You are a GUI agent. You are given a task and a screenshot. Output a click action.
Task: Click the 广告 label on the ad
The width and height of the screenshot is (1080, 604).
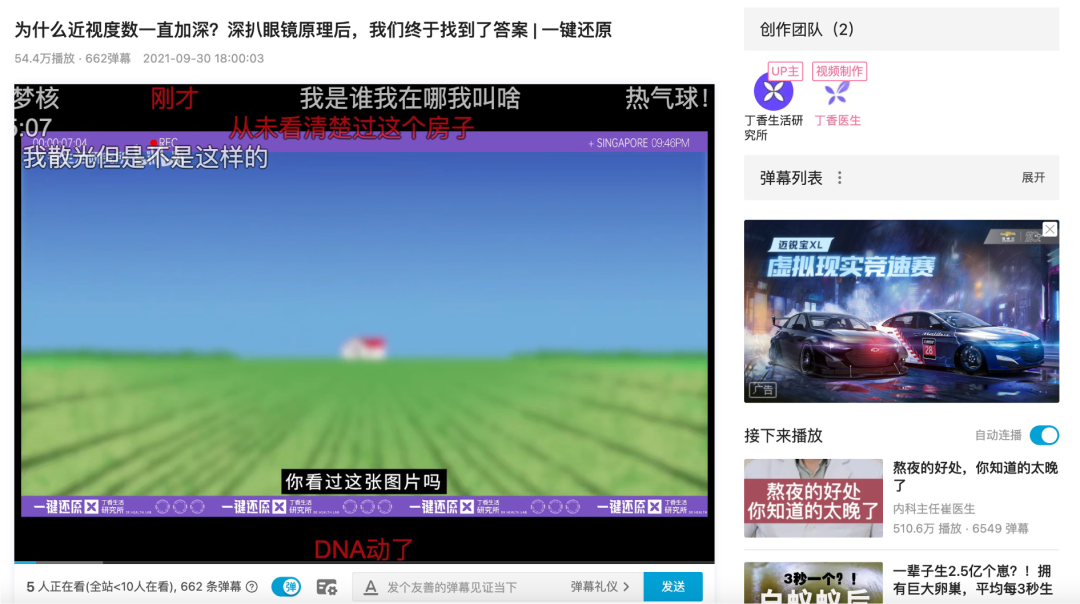pos(763,390)
